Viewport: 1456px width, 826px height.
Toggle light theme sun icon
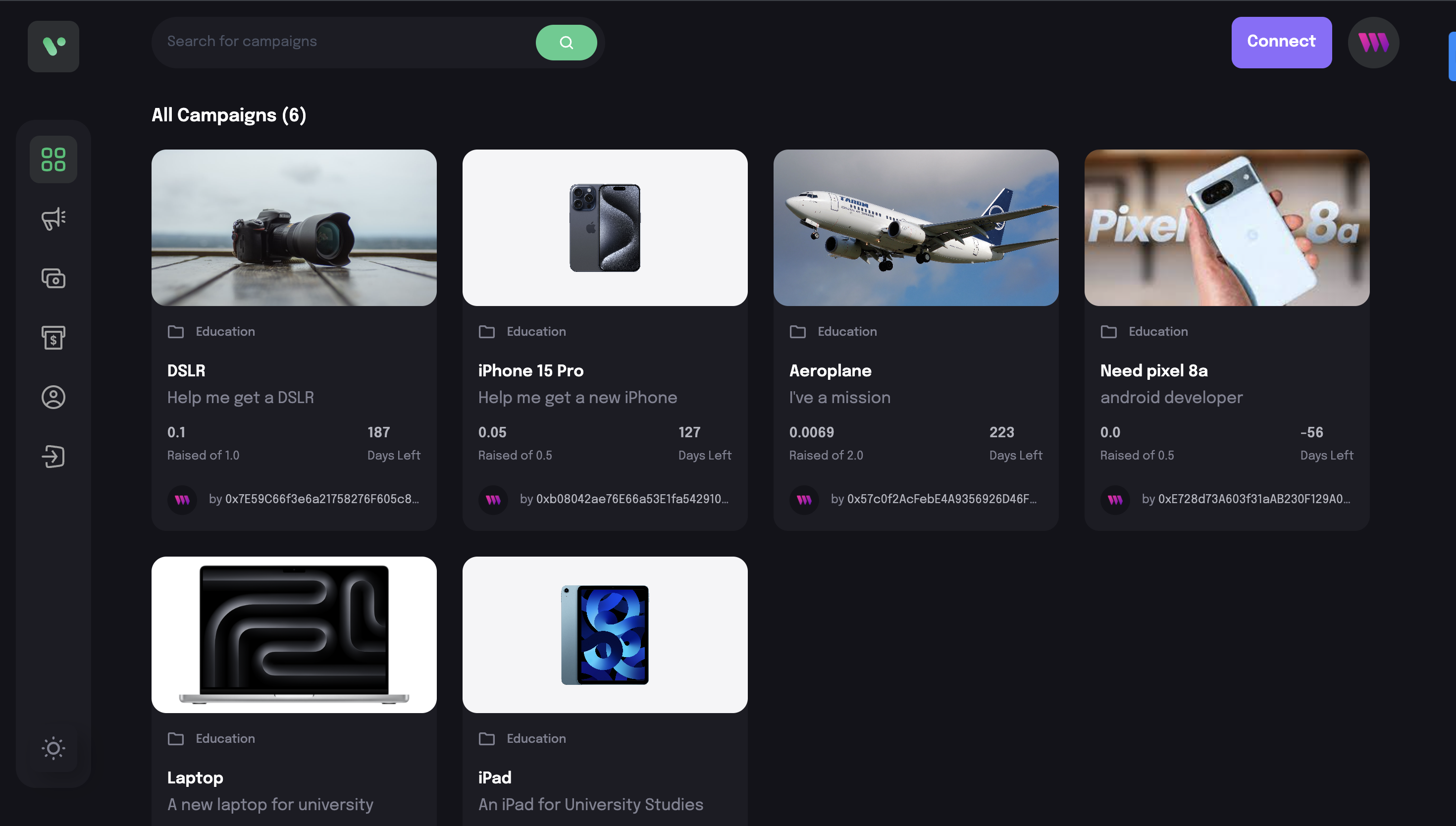click(53, 748)
